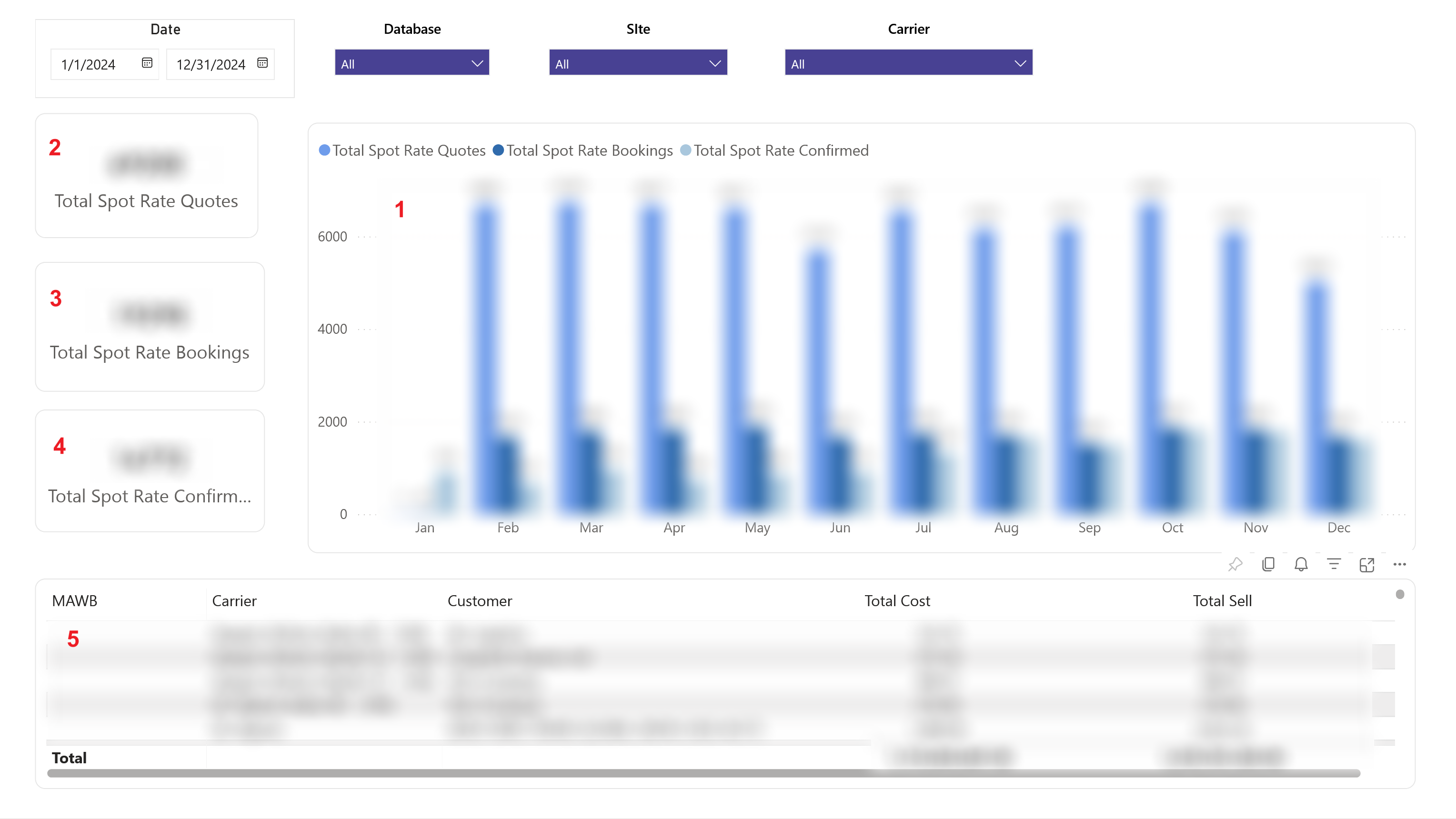The image size is (1456, 819).
Task: Open more options ellipsis above the table
Action: click(1399, 564)
